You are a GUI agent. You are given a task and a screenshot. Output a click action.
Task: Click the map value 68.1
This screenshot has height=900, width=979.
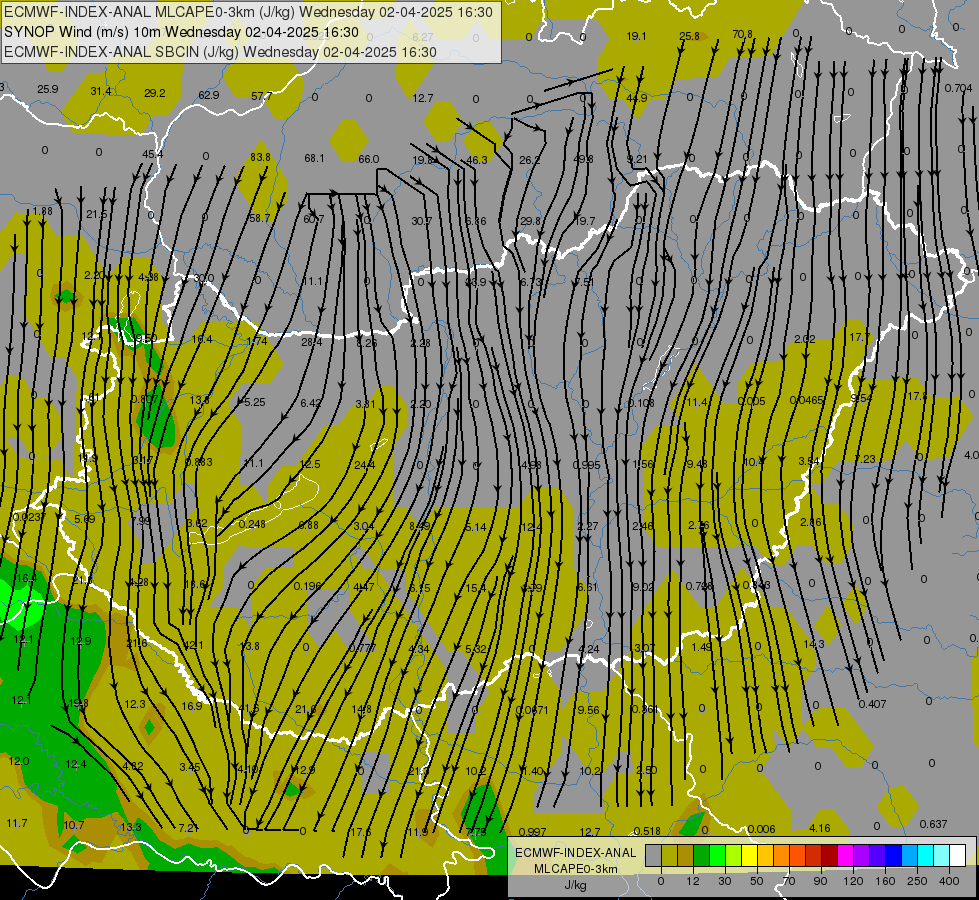click(314, 158)
